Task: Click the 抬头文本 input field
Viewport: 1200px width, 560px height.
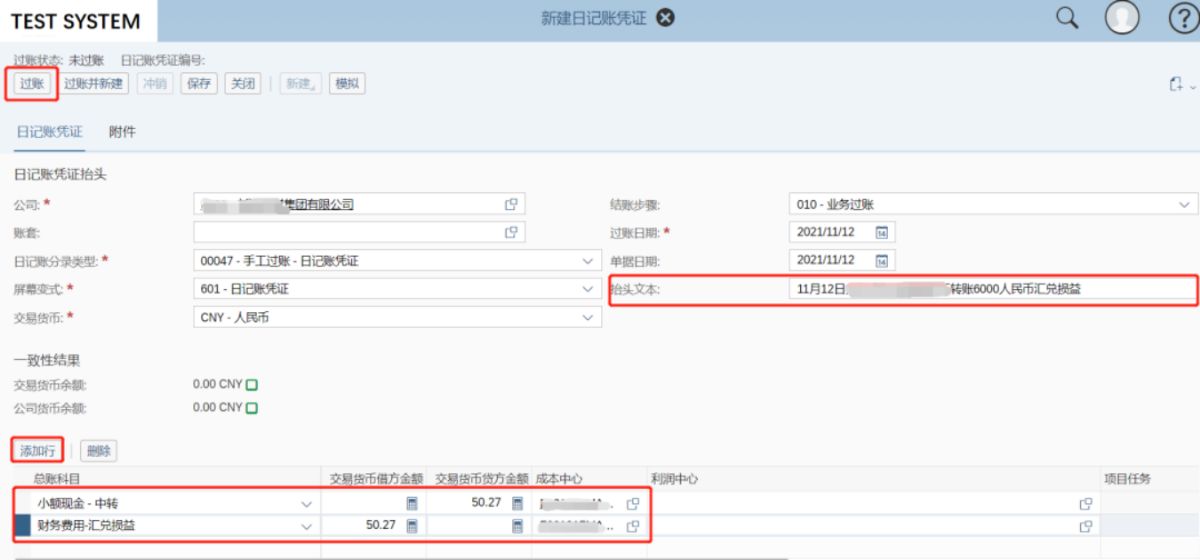Action: (x=992, y=289)
